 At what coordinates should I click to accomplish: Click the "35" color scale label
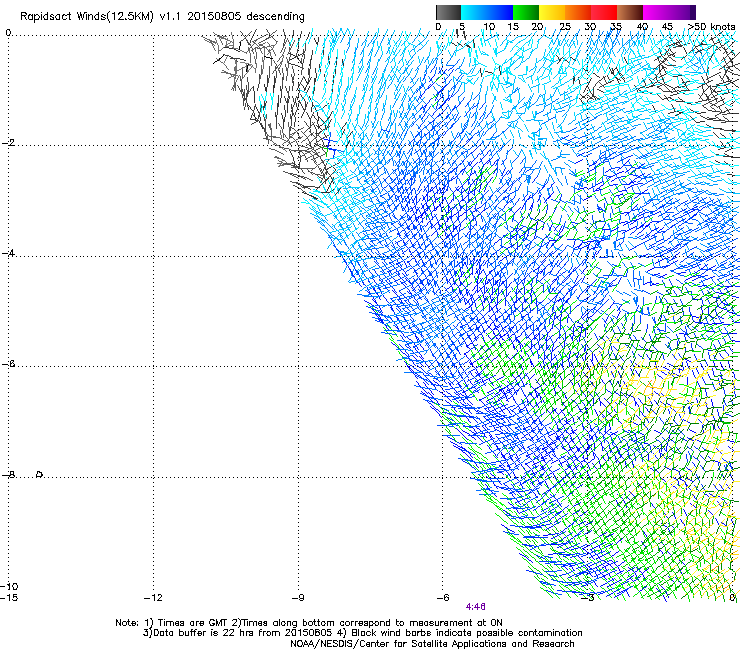pos(616,27)
